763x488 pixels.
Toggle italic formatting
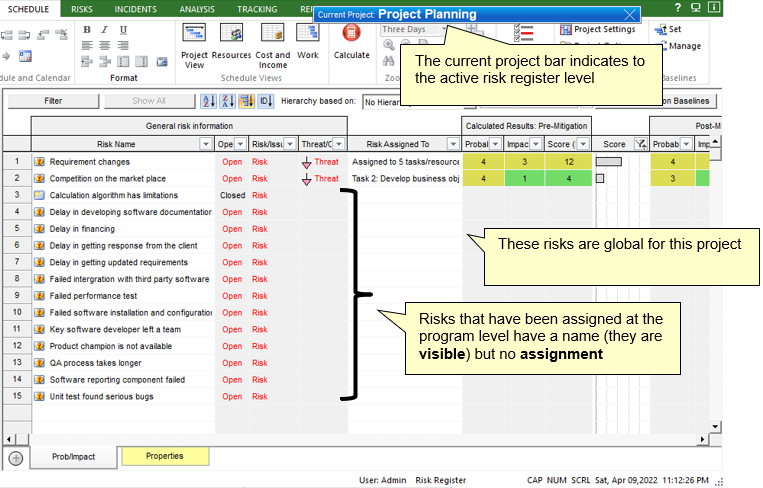pos(105,29)
